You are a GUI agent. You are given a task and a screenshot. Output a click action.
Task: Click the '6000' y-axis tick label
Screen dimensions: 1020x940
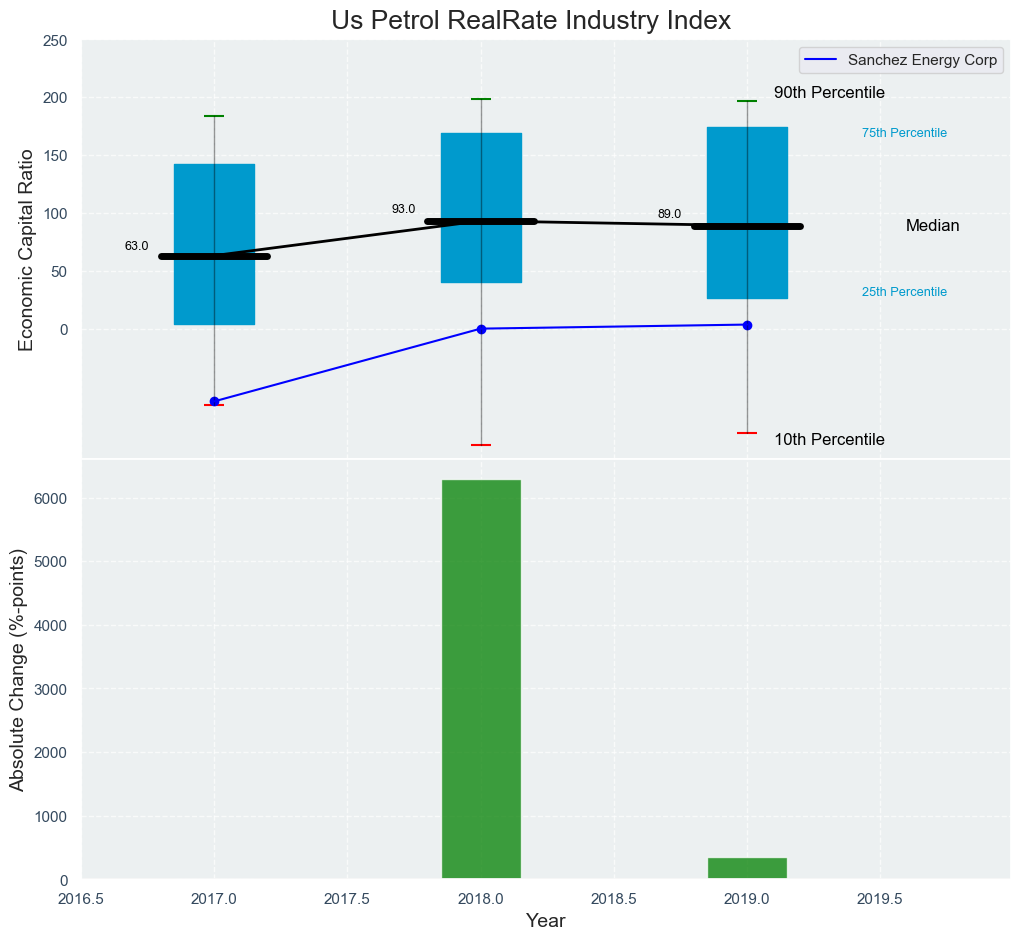click(51, 499)
